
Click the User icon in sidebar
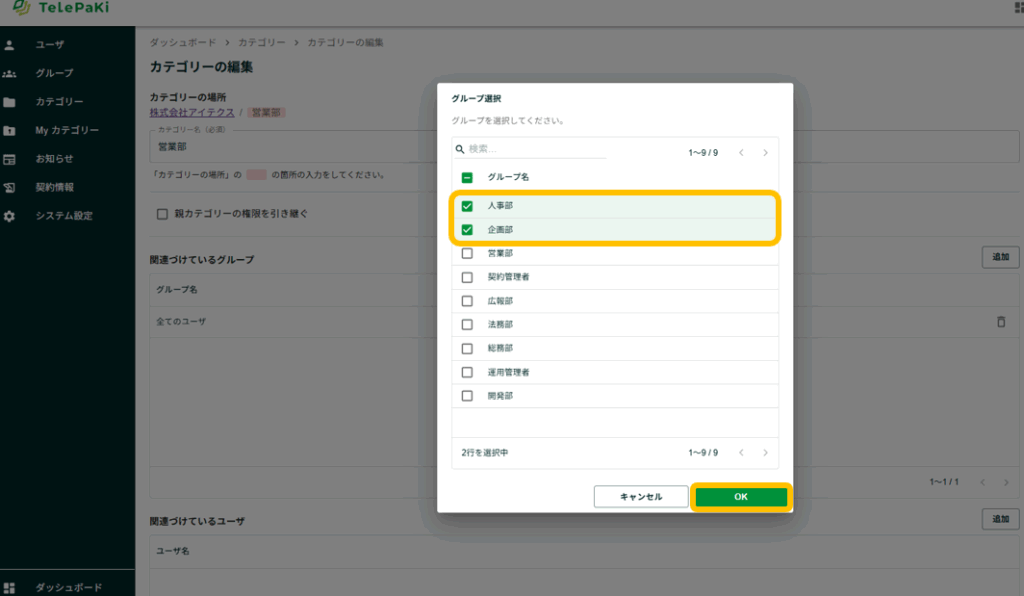pos(9,45)
